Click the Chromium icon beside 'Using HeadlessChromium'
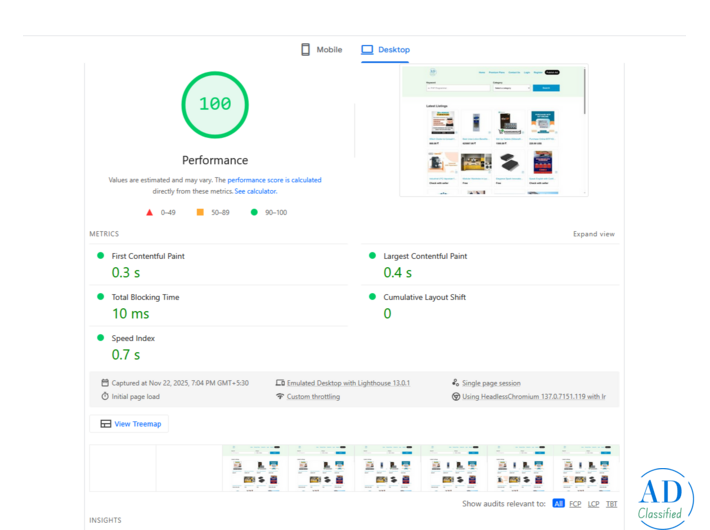The width and height of the screenshot is (710, 530). pos(456,396)
